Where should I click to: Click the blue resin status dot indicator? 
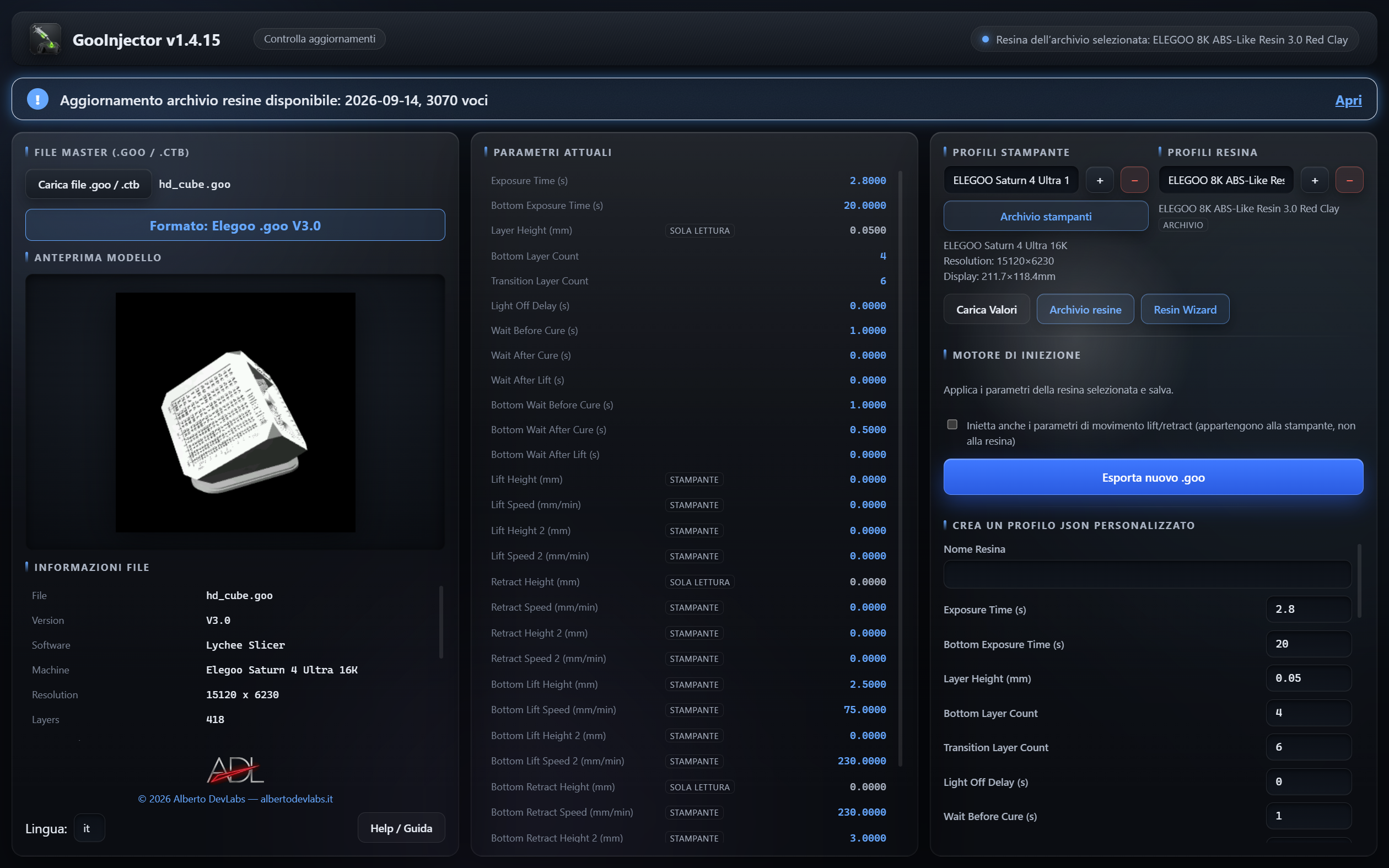click(986, 40)
